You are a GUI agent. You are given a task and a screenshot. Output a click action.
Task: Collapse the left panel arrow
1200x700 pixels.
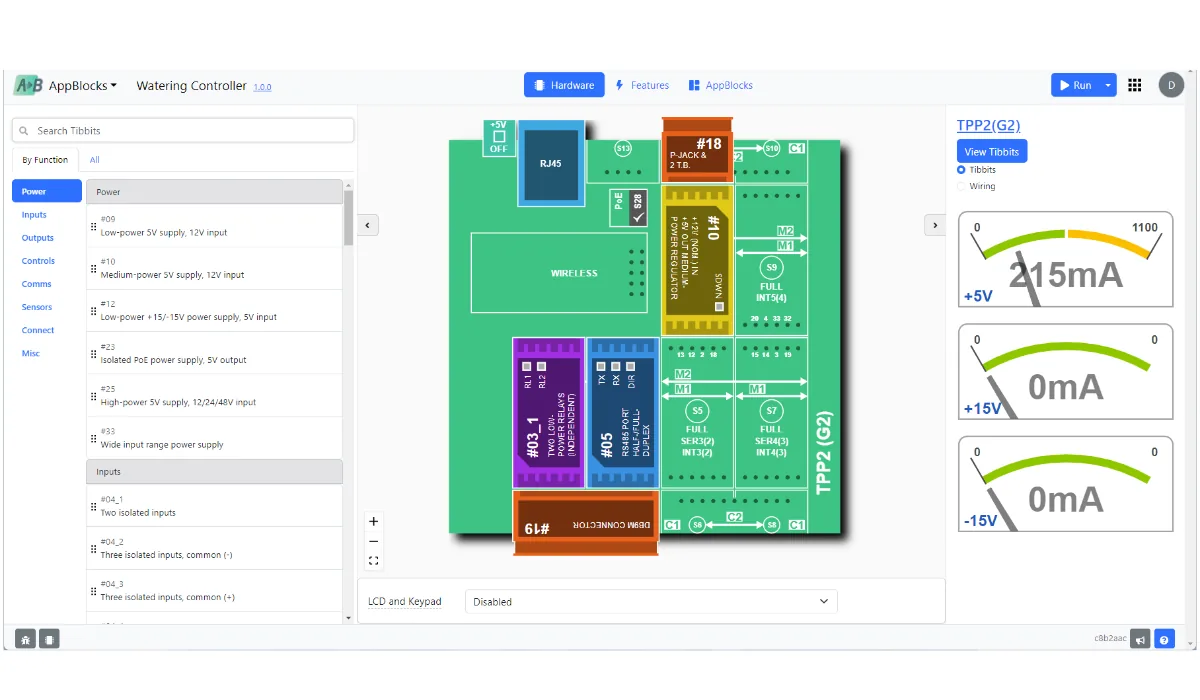coord(367,225)
